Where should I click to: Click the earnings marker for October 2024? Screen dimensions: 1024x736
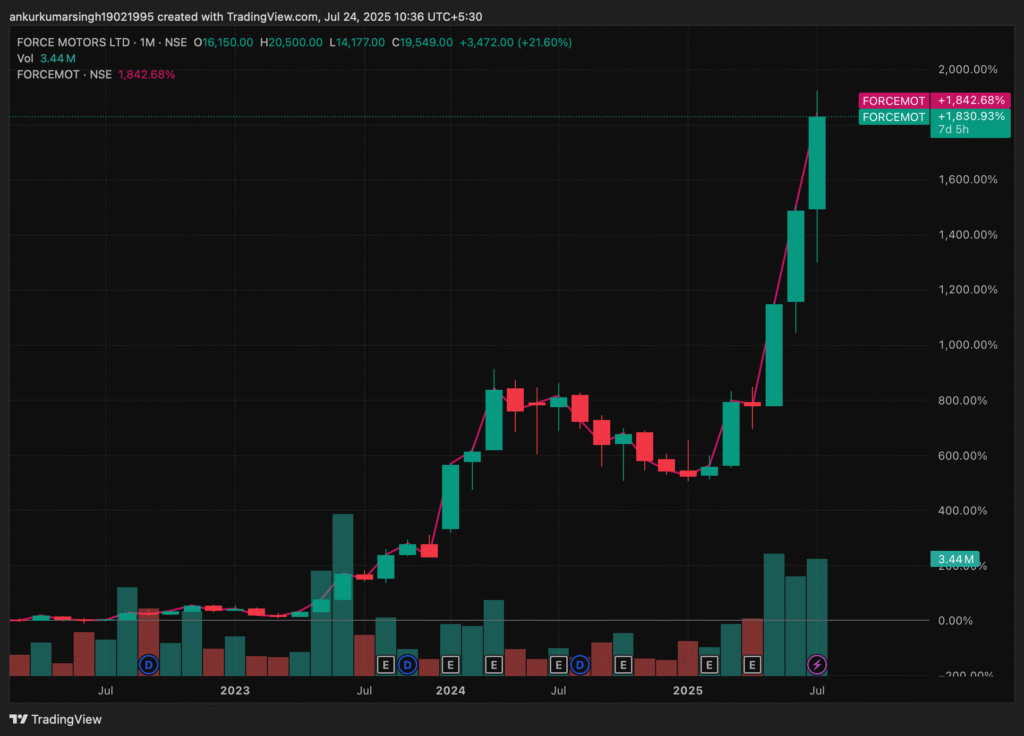[623, 665]
